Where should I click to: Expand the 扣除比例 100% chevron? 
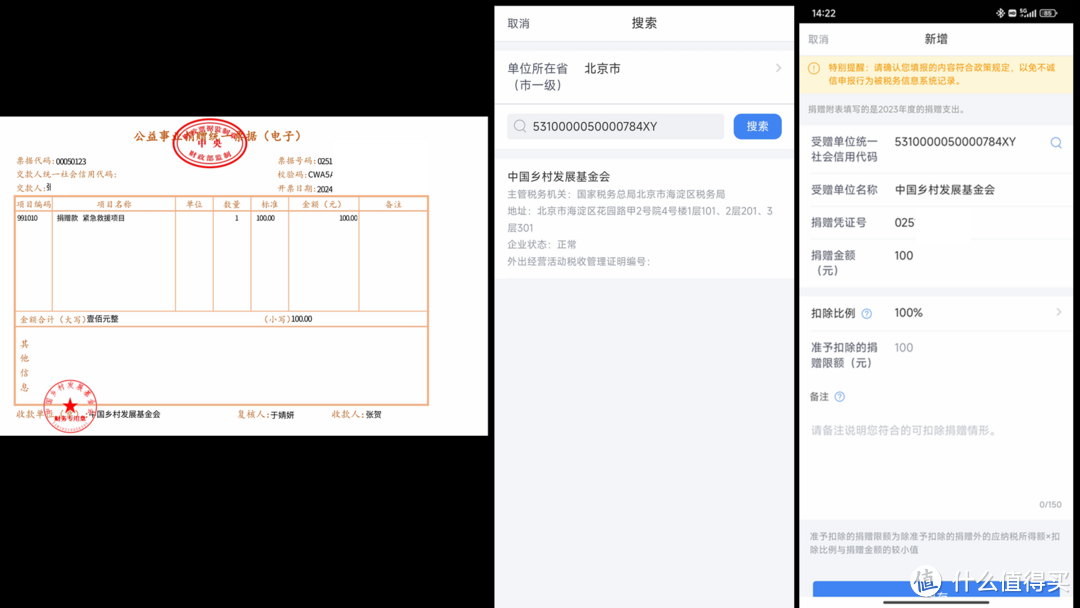(x=1059, y=312)
